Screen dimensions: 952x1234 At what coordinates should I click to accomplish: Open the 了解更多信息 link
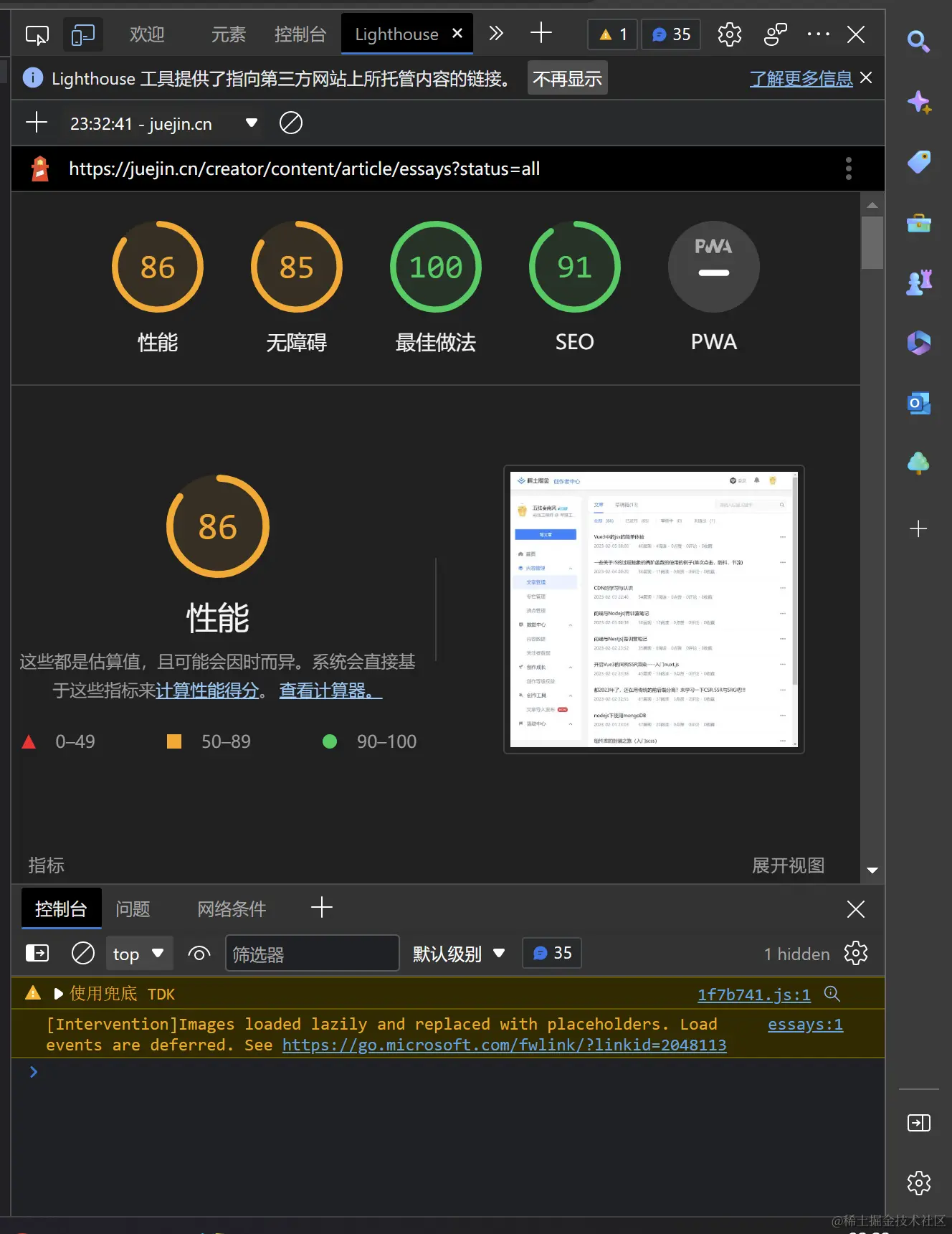(x=801, y=78)
